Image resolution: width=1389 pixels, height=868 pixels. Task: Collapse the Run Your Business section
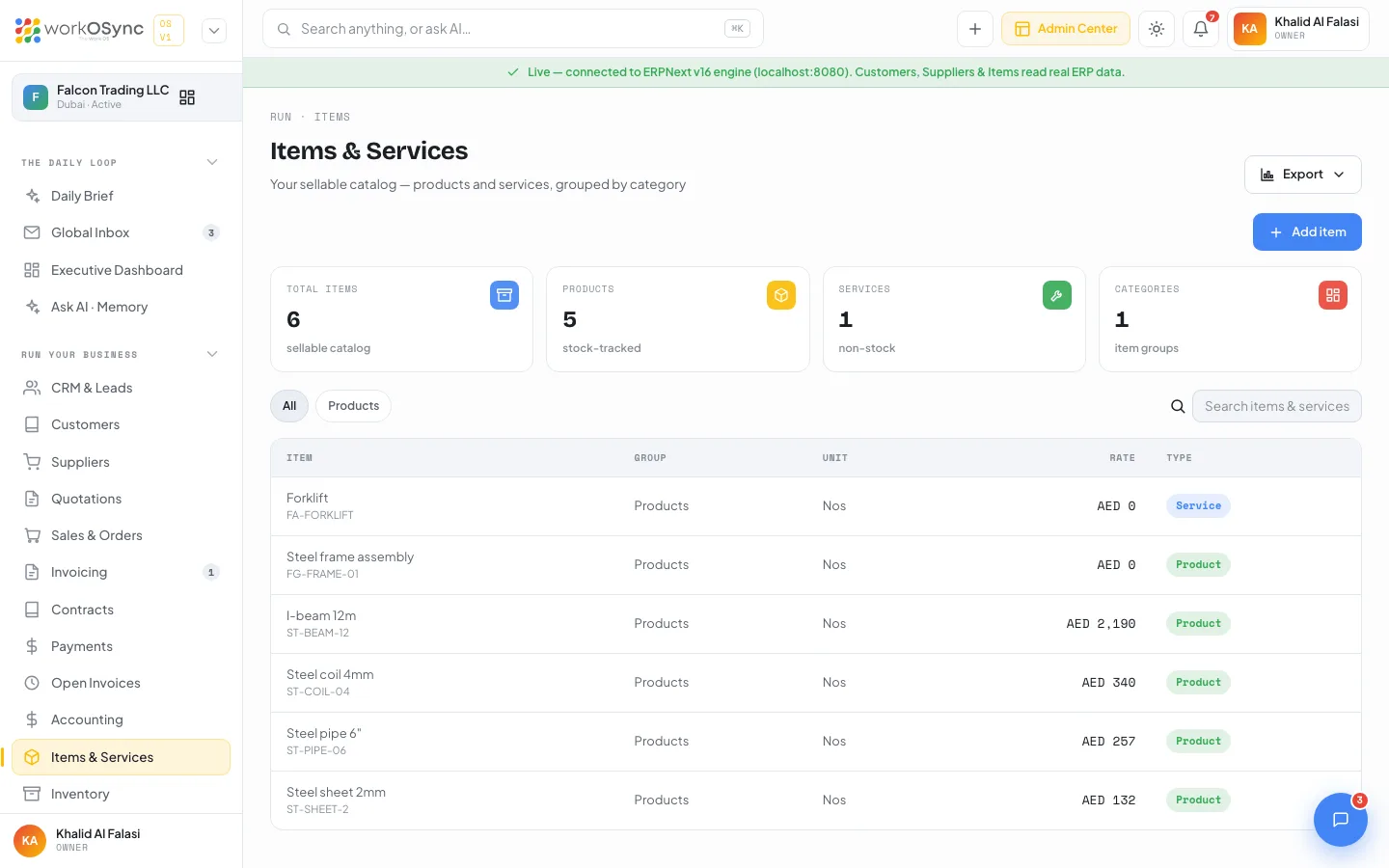coord(212,354)
